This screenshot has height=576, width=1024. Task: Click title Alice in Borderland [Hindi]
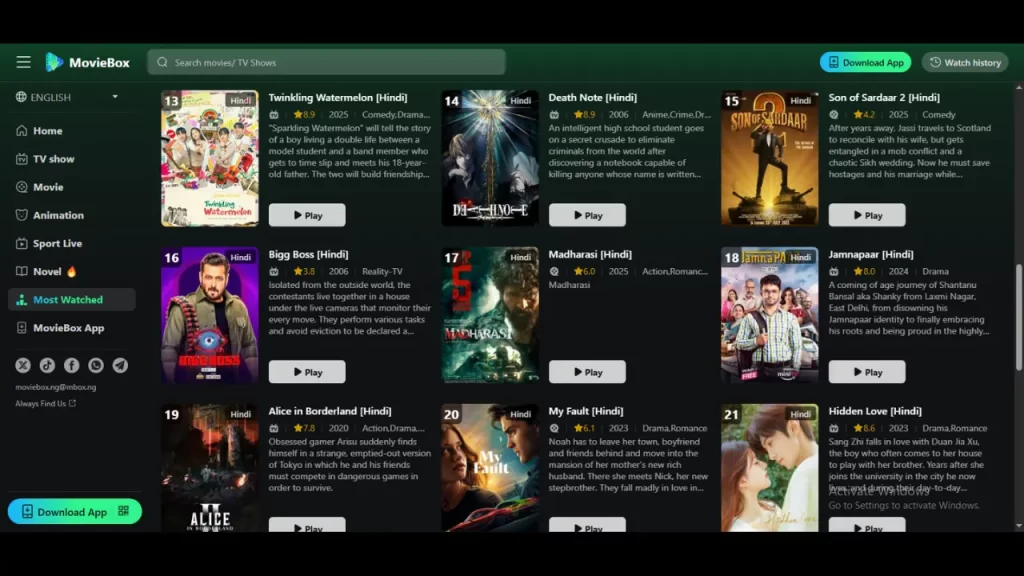point(330,411)
